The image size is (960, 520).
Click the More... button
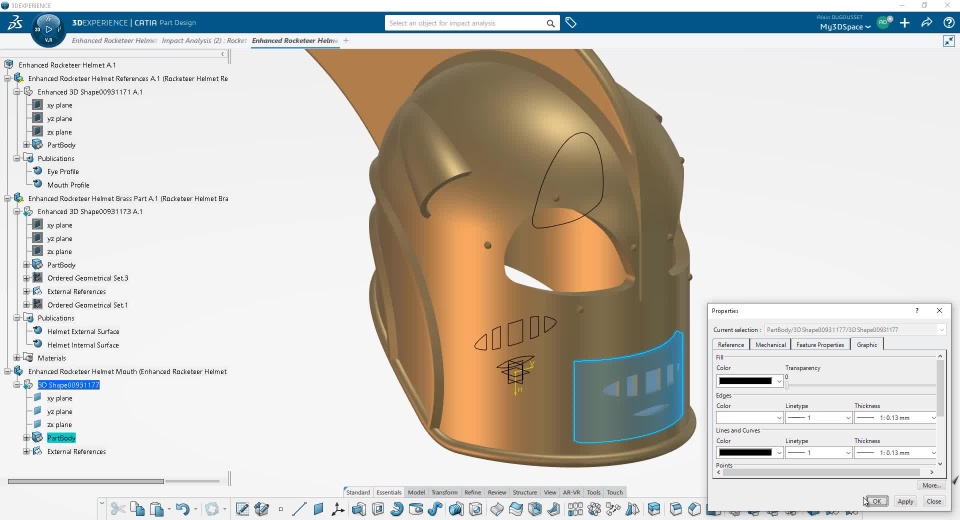tap(931, 485)
